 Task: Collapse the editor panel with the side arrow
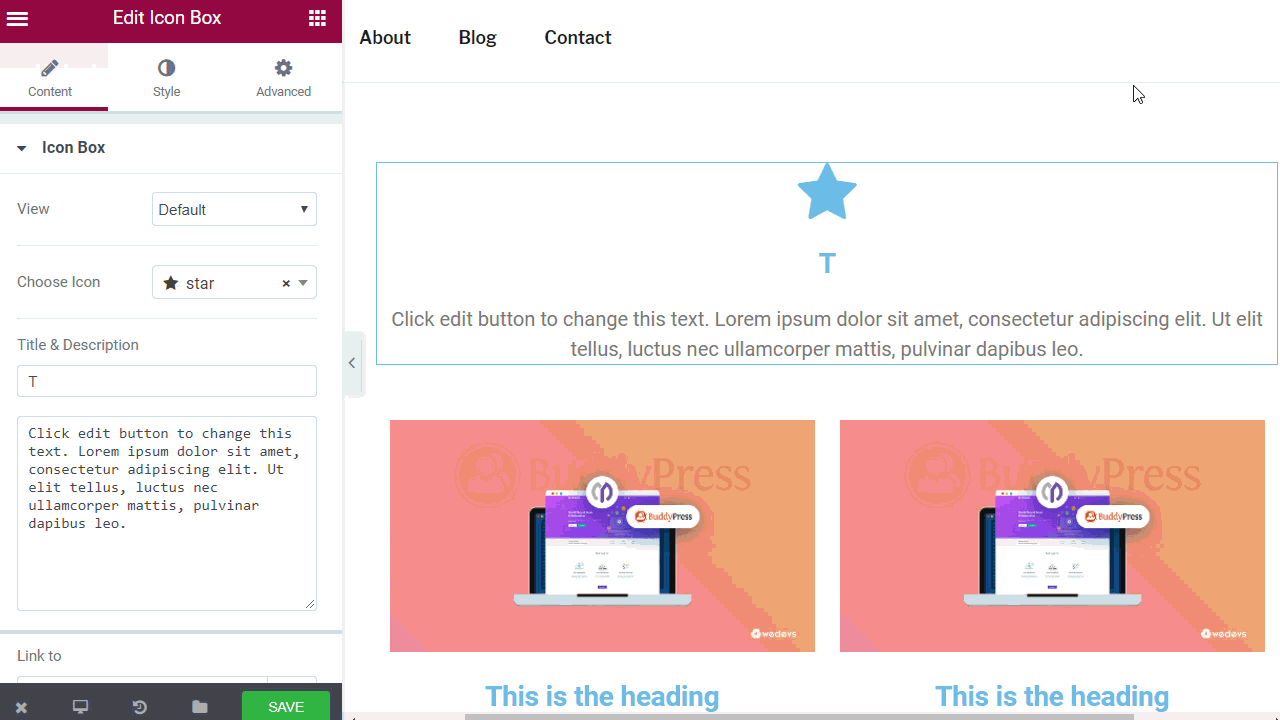tap(352, 363)
